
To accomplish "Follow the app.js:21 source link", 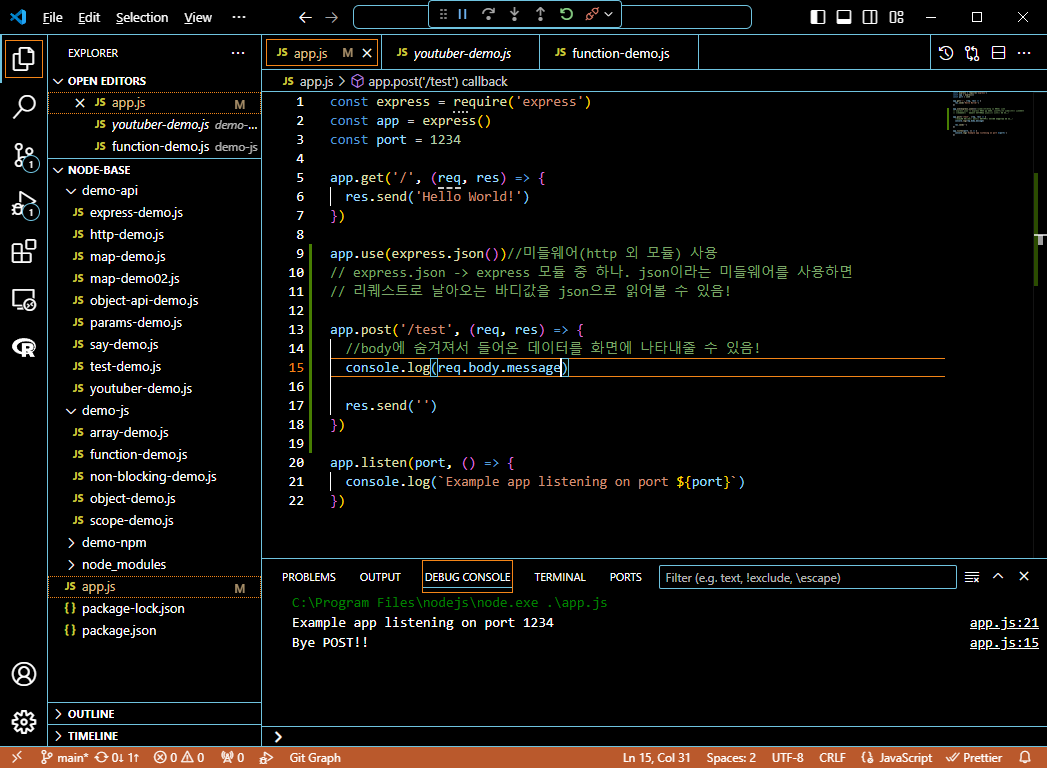I will (x=1004, y=623).
